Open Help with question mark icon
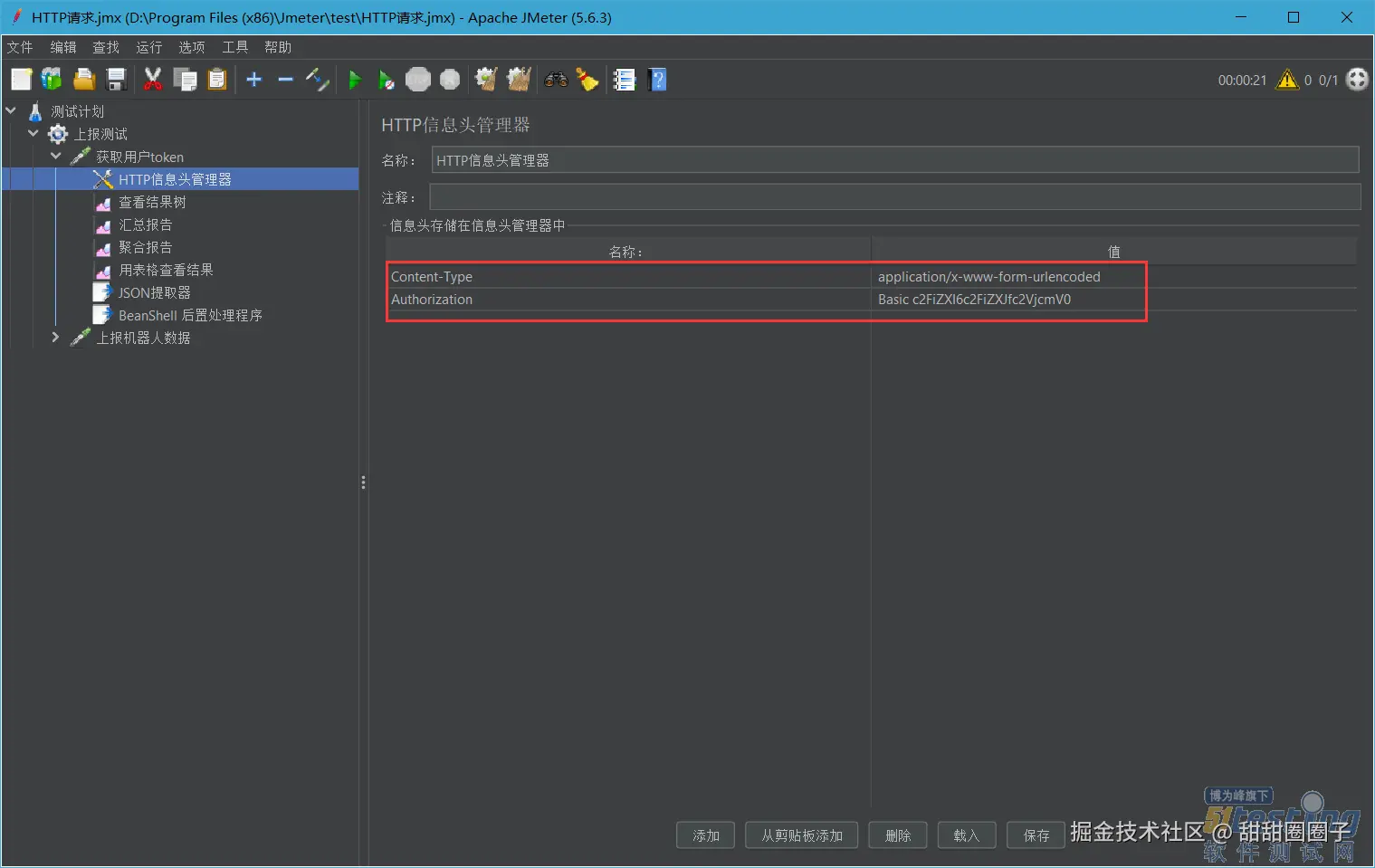This screenshot has height=868, width=1375. pos(658,80)
